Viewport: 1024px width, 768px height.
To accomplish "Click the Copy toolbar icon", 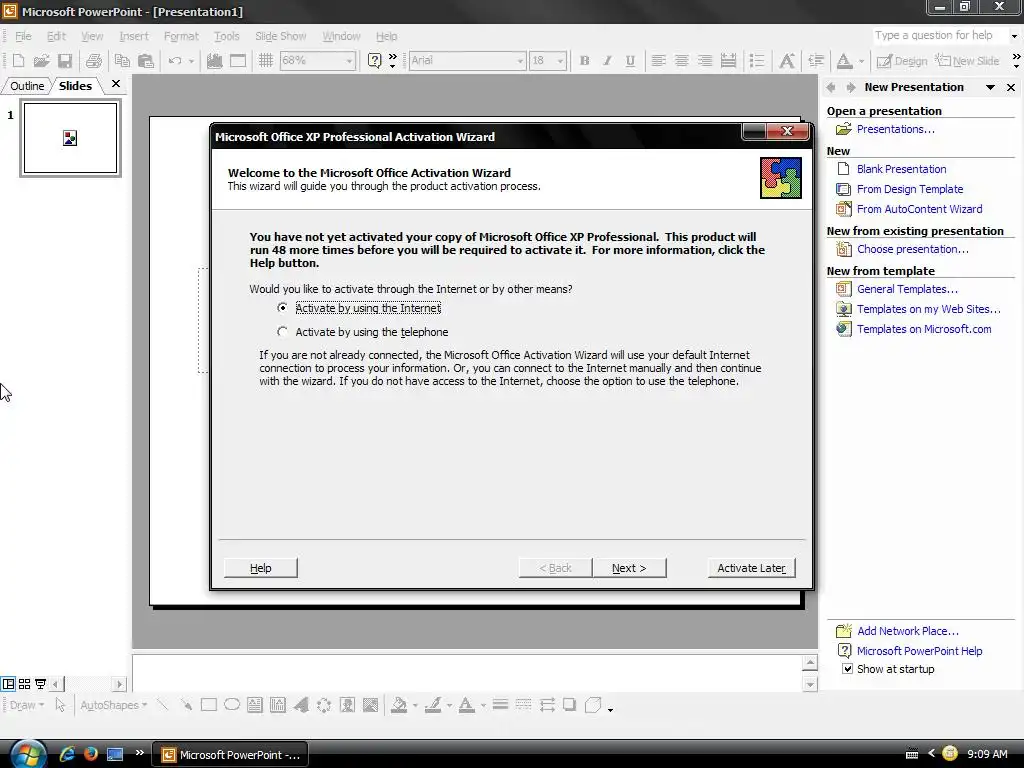I will (x=122, y=61).
